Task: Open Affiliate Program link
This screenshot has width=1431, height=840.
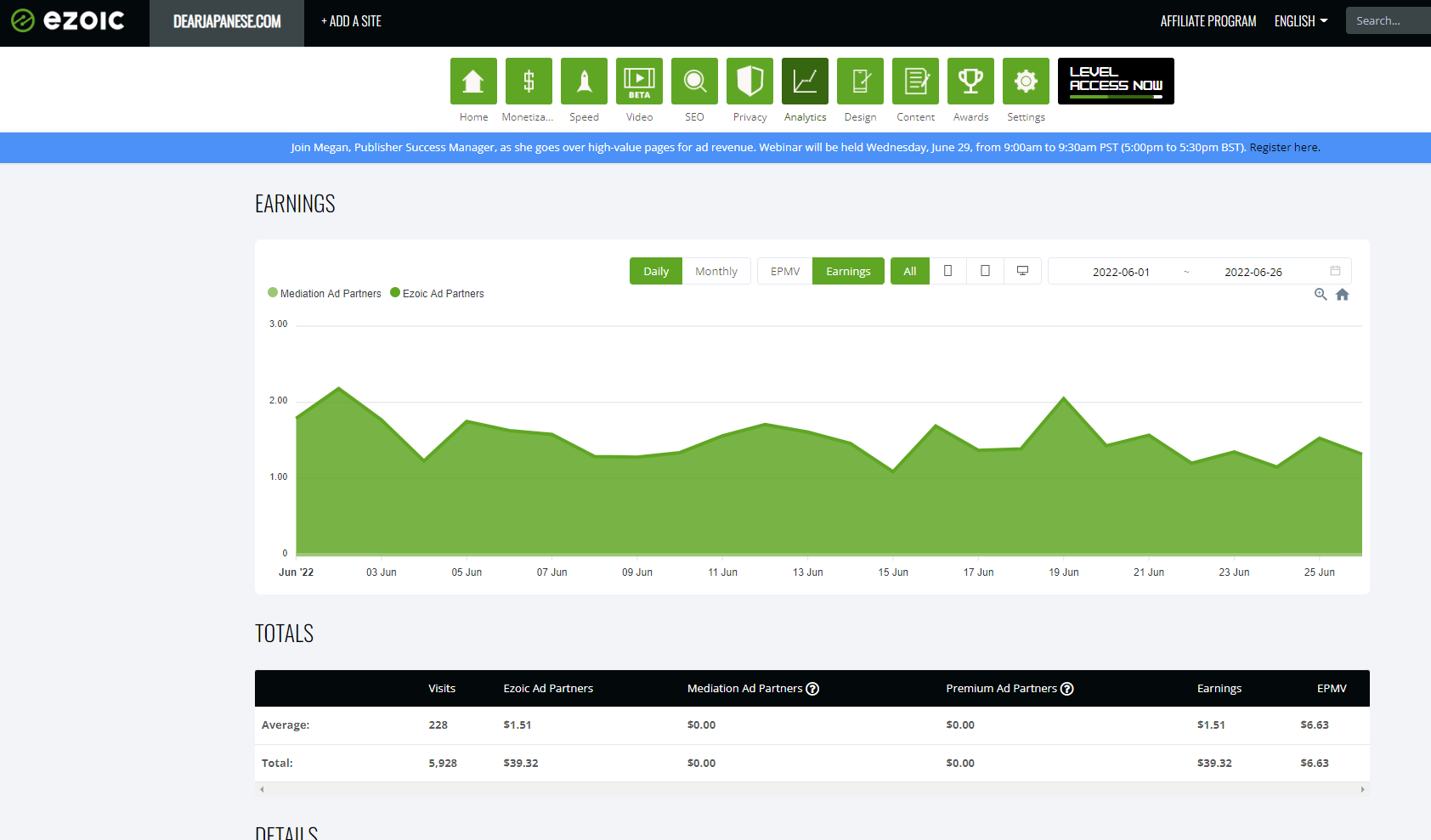Action: point(1208,21)
